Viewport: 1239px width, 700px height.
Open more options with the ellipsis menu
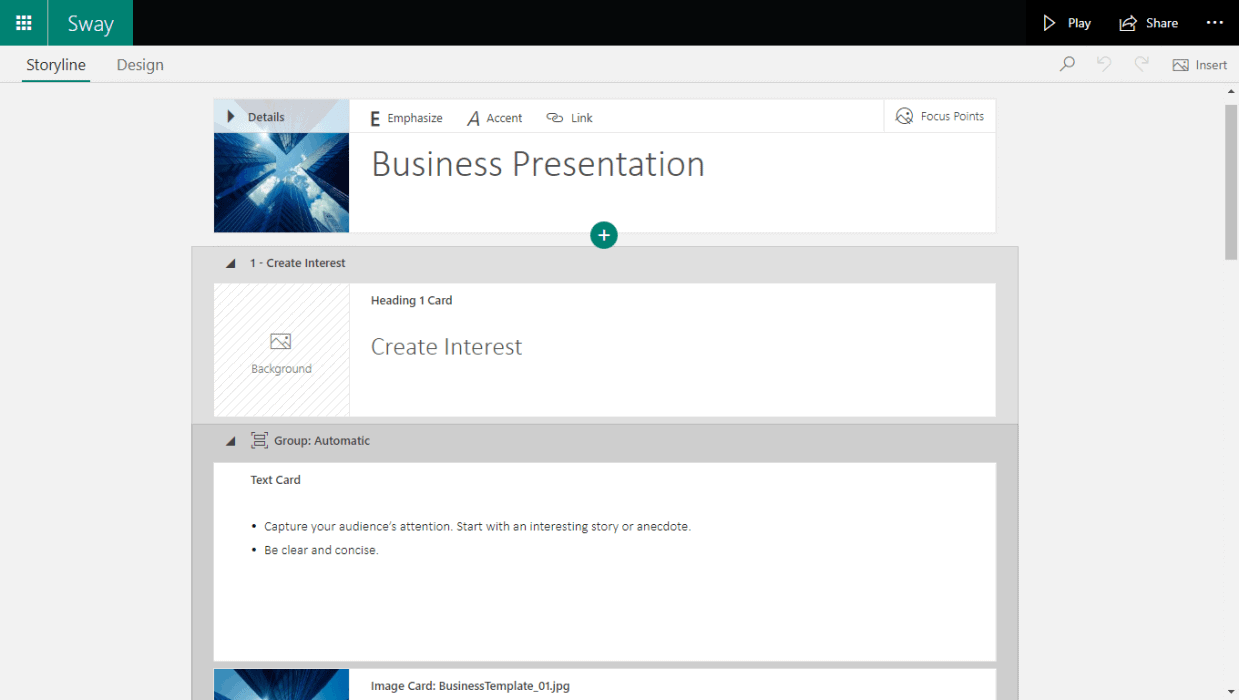click(x=1214, y=22)
